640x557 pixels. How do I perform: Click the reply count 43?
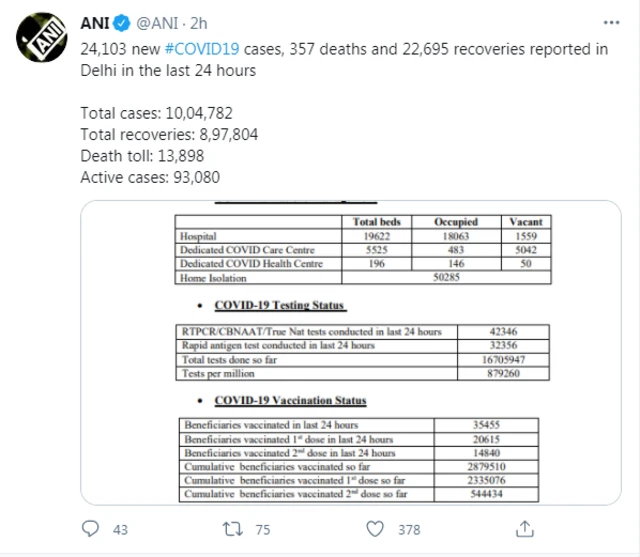[x=120, y=530]
